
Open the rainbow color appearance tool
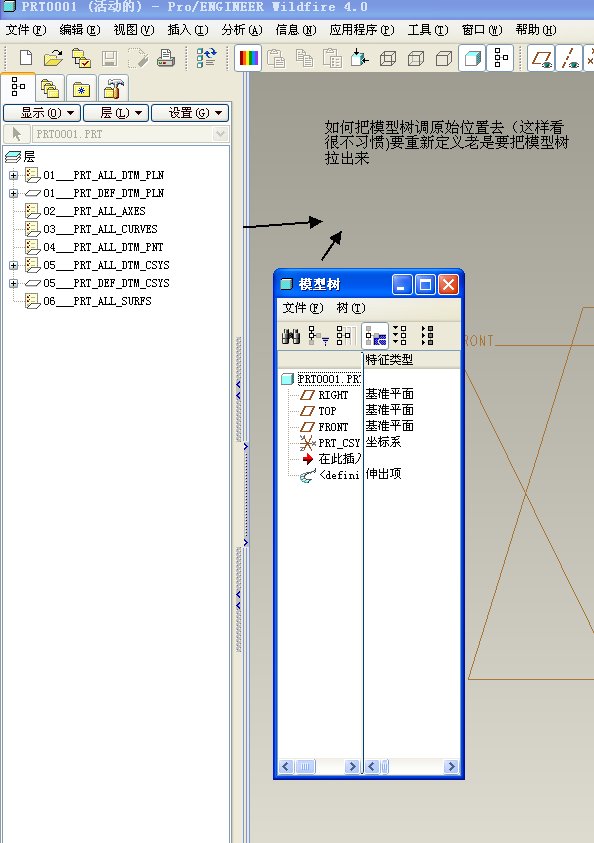tap(248, 58)
